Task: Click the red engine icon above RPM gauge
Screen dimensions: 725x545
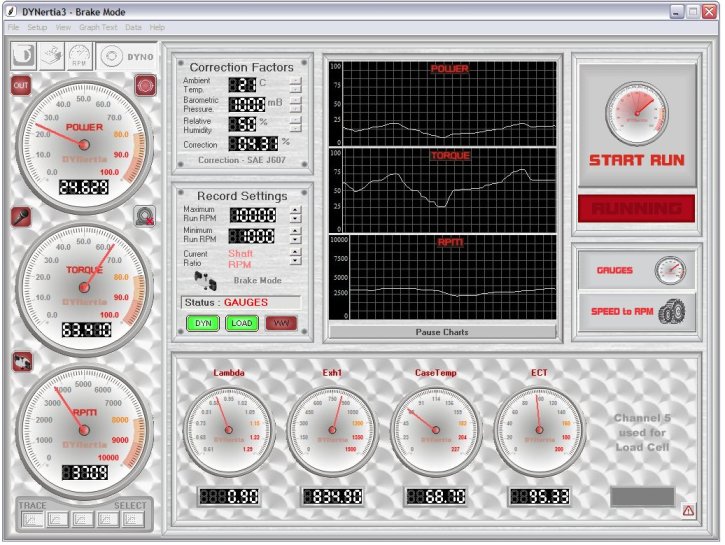Action: click(x=22, y=362)
